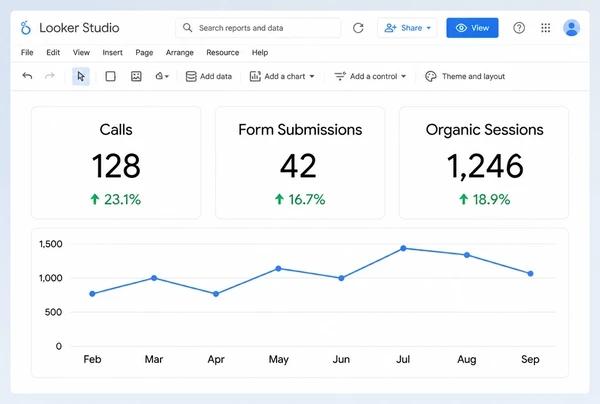600x404 pixels.
Task: Open the Edit menu
Action: [x=53, y=52]
